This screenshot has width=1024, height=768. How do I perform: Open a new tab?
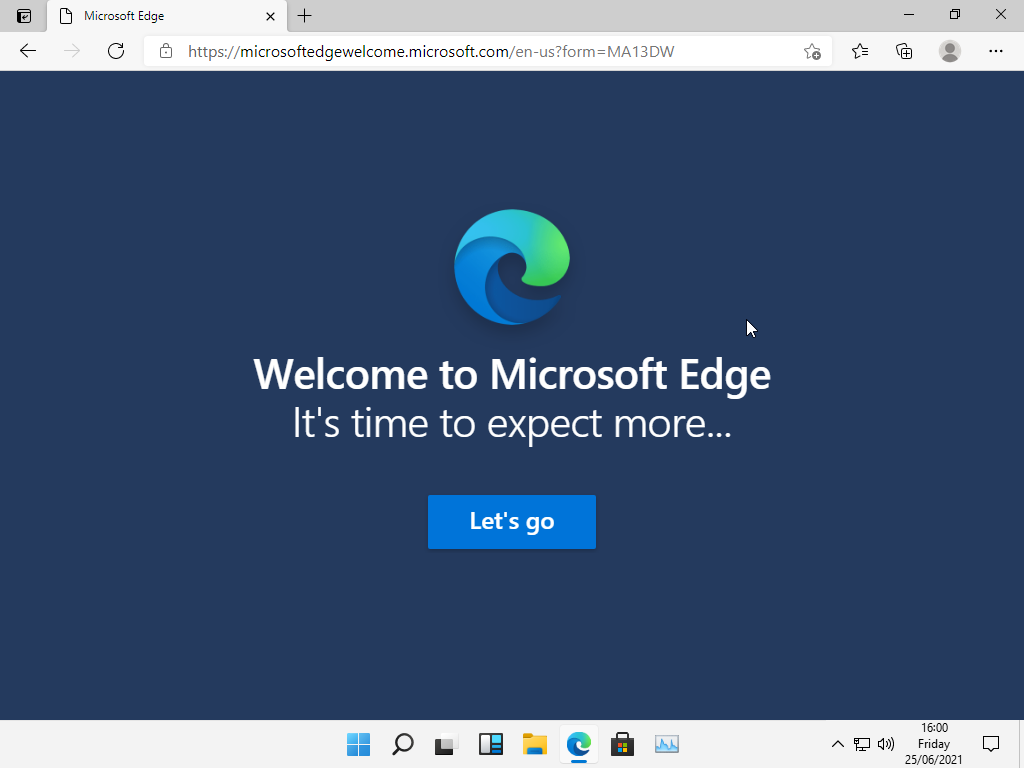pos(305,16)
